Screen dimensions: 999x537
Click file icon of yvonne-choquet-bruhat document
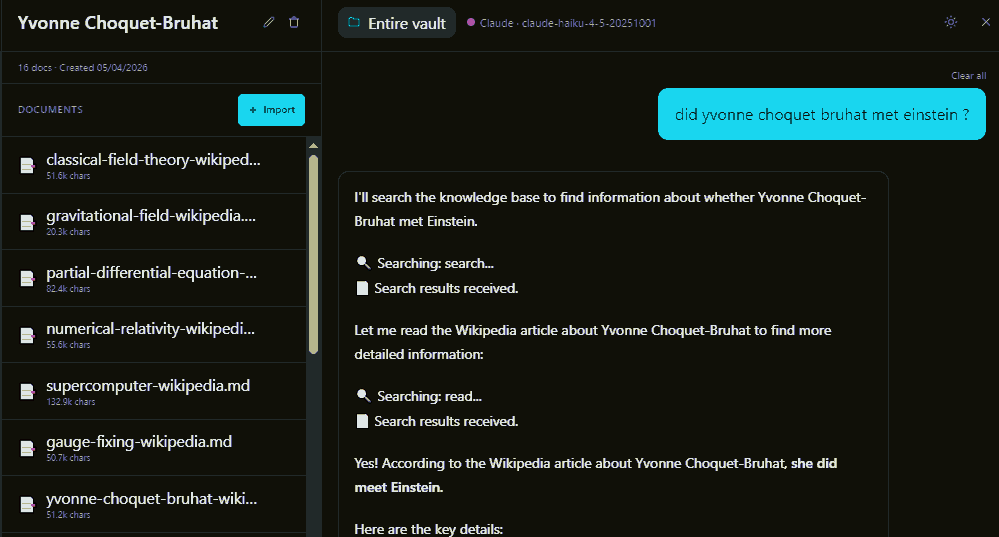pyautogui.click(x=27, y=505)
